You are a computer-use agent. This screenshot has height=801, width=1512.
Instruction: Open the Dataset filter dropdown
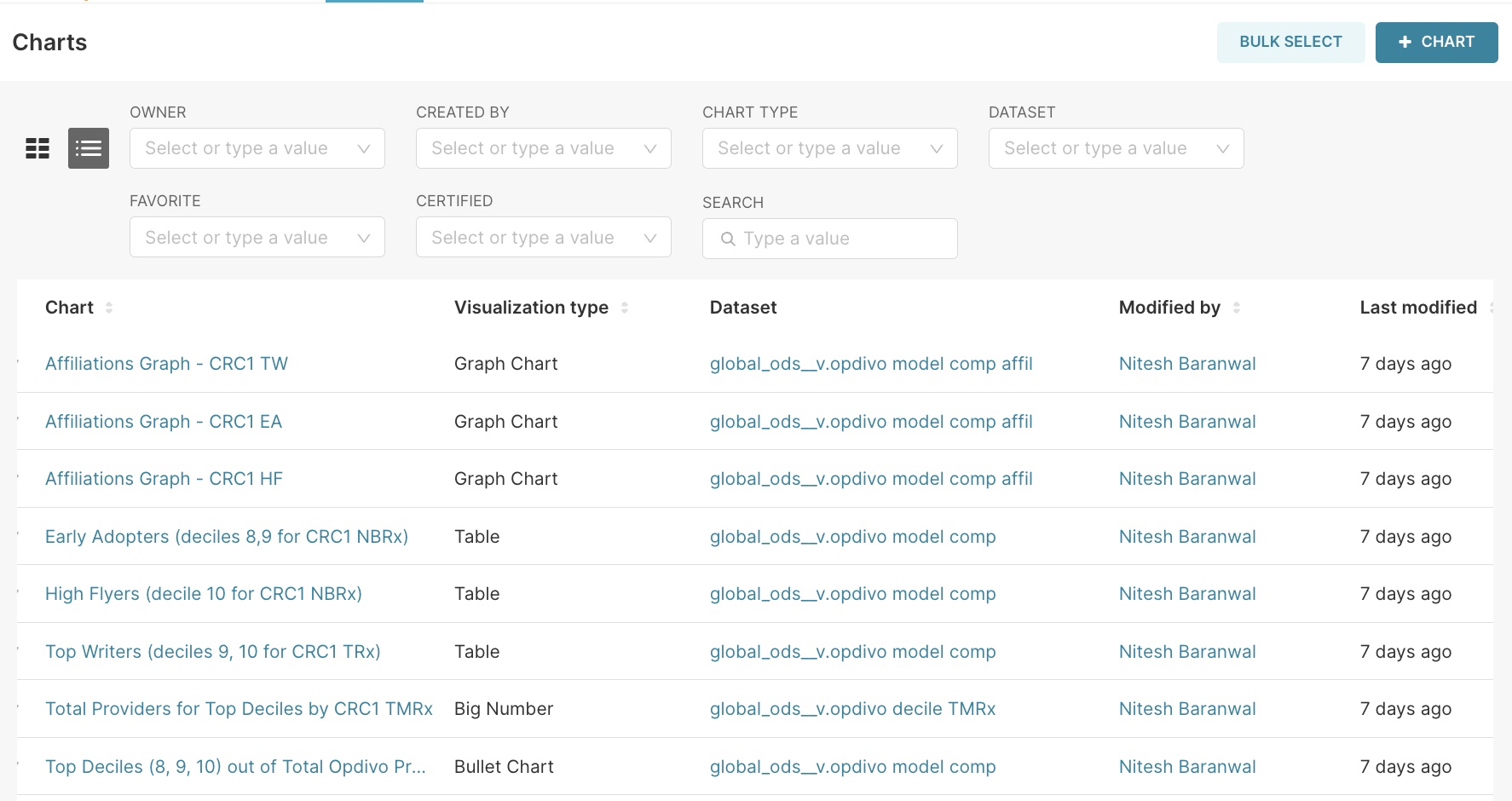(x=1116, y=148)
